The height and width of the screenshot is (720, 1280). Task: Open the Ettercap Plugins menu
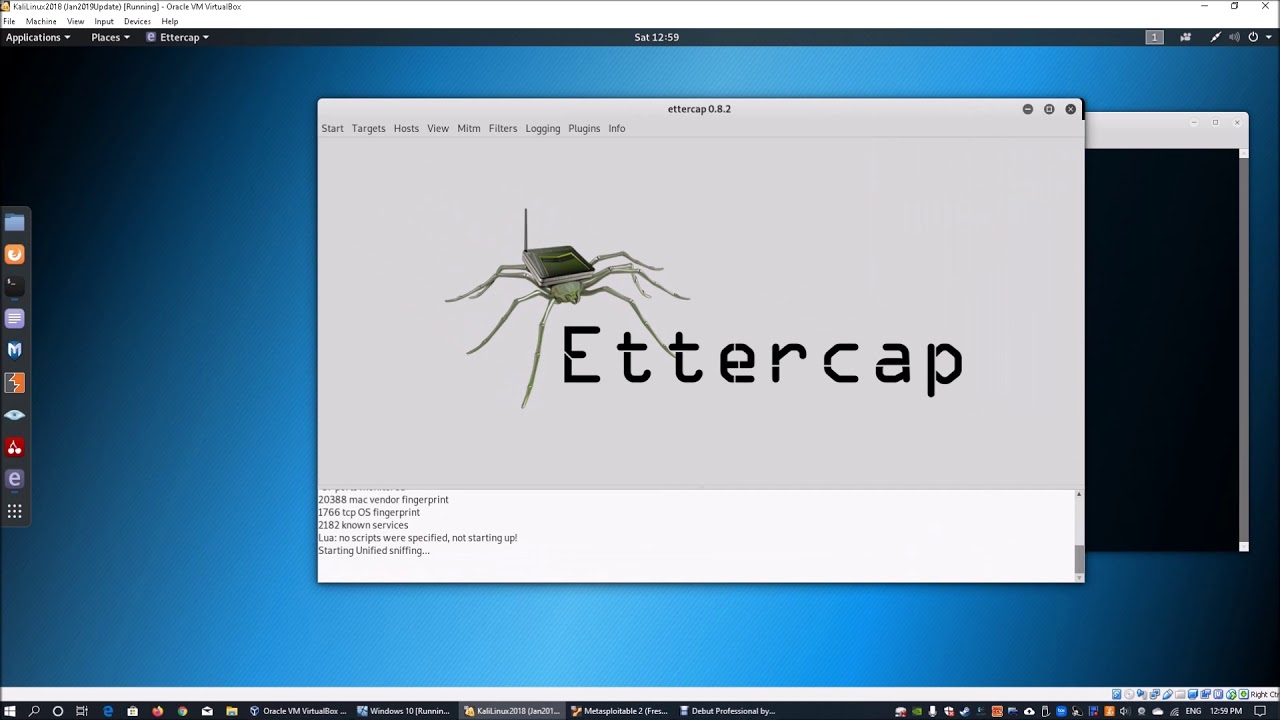coord(584,128)
